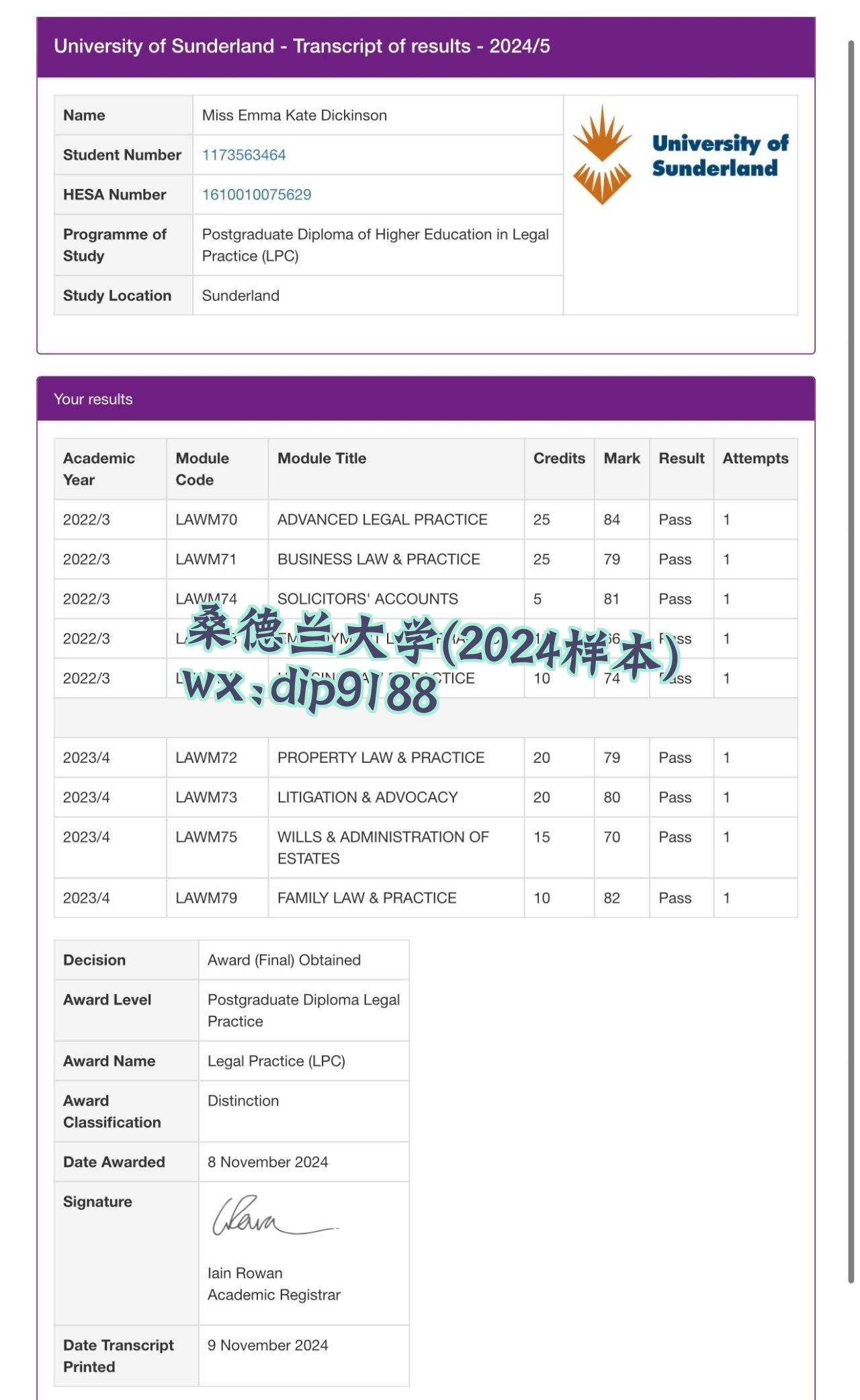Select module code LAWM72
This screenshot has width=860, height=1400.
(x=206, y=757)
